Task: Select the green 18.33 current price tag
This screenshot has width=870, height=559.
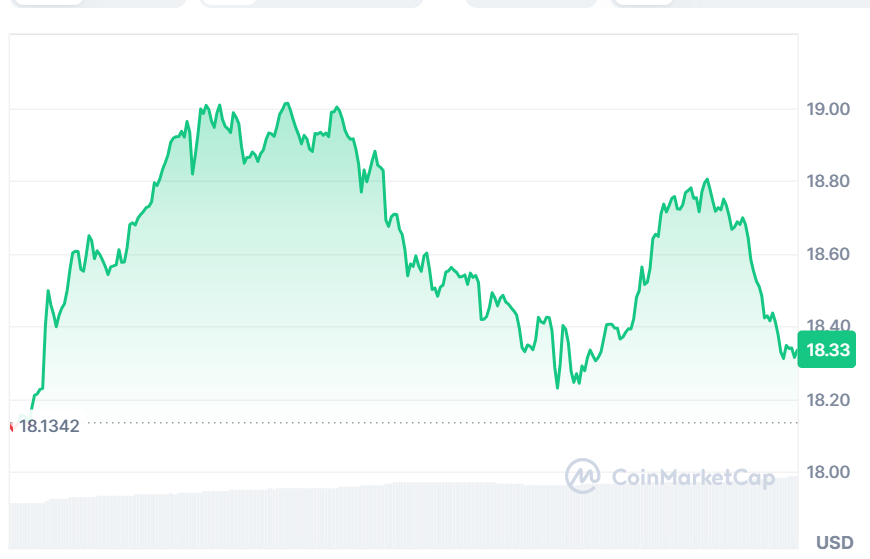Action: [x=827, y=349]
